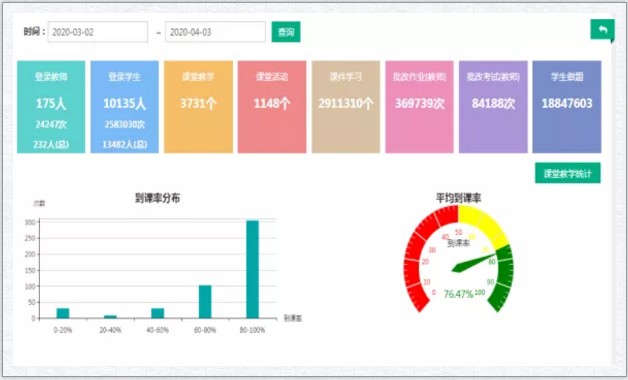Click the 查询 search button
628x380 pixels.
(286, 32)
